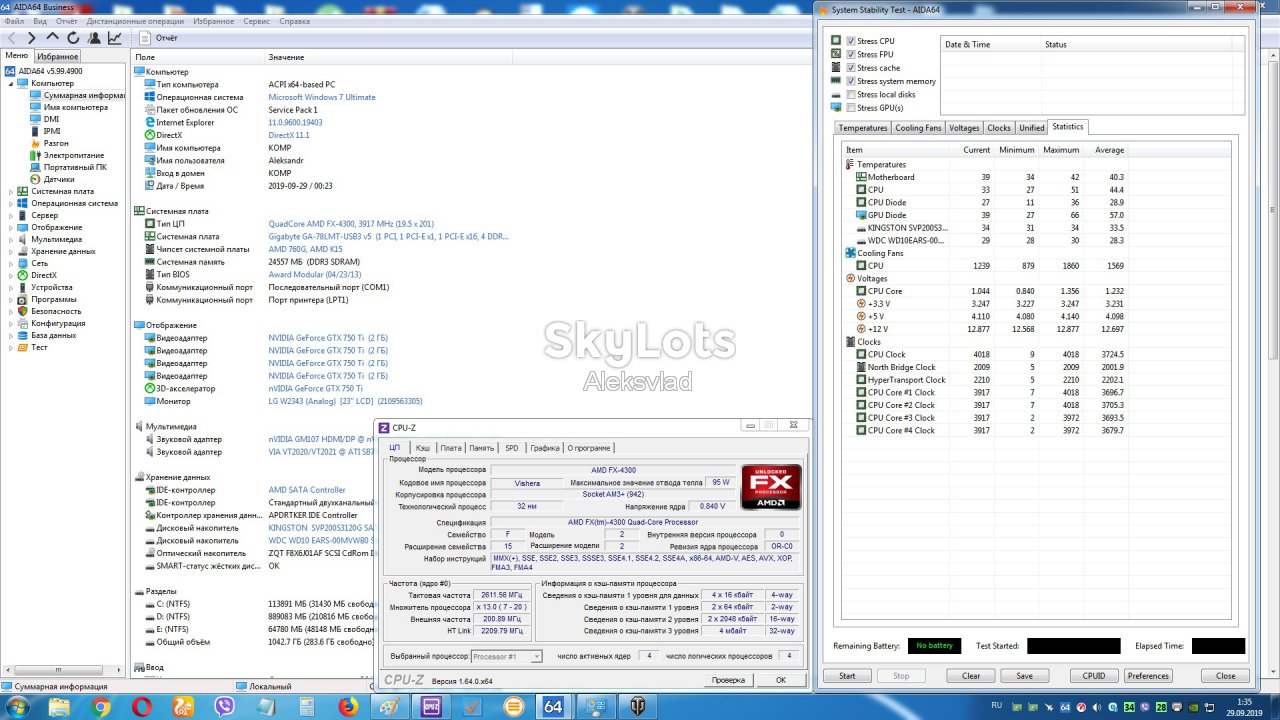Viewport: 1280px width, 720px height.
Task: Launch Opera browser from the taskbar
Action: (x=142, y=707)
